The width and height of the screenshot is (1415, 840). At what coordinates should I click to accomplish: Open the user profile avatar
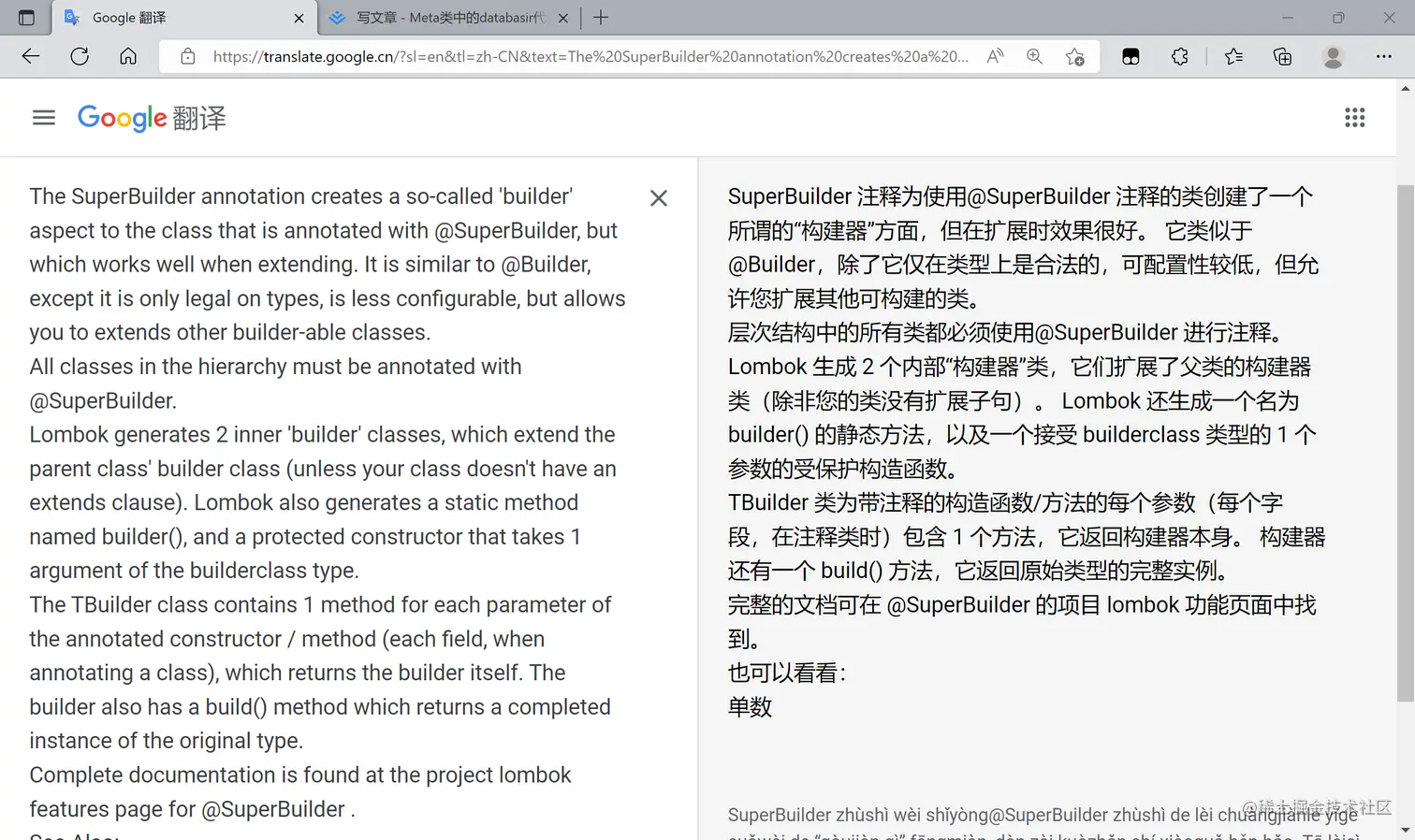tap(1333, 56)
